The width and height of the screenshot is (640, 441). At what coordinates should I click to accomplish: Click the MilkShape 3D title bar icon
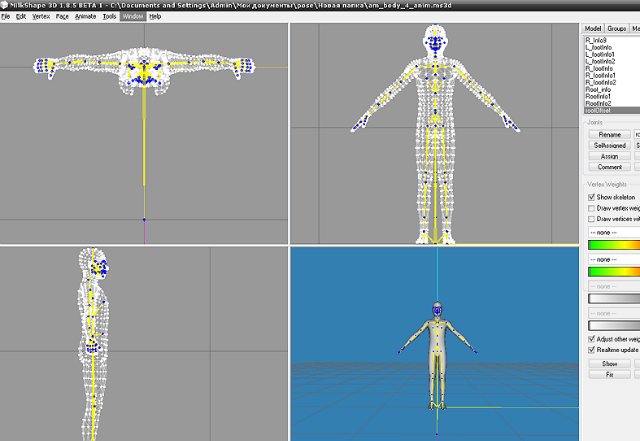[5, 5]
